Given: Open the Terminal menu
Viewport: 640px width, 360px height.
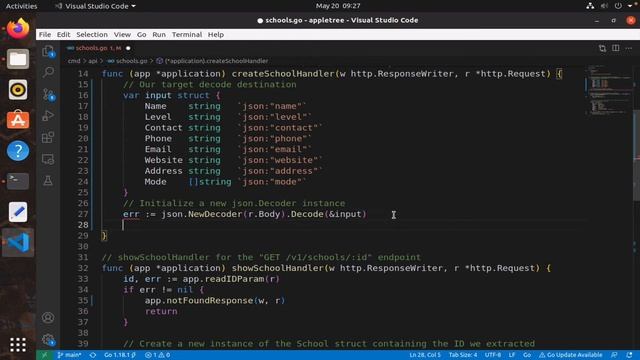Looking at the screenshot, I should (187, 35).
